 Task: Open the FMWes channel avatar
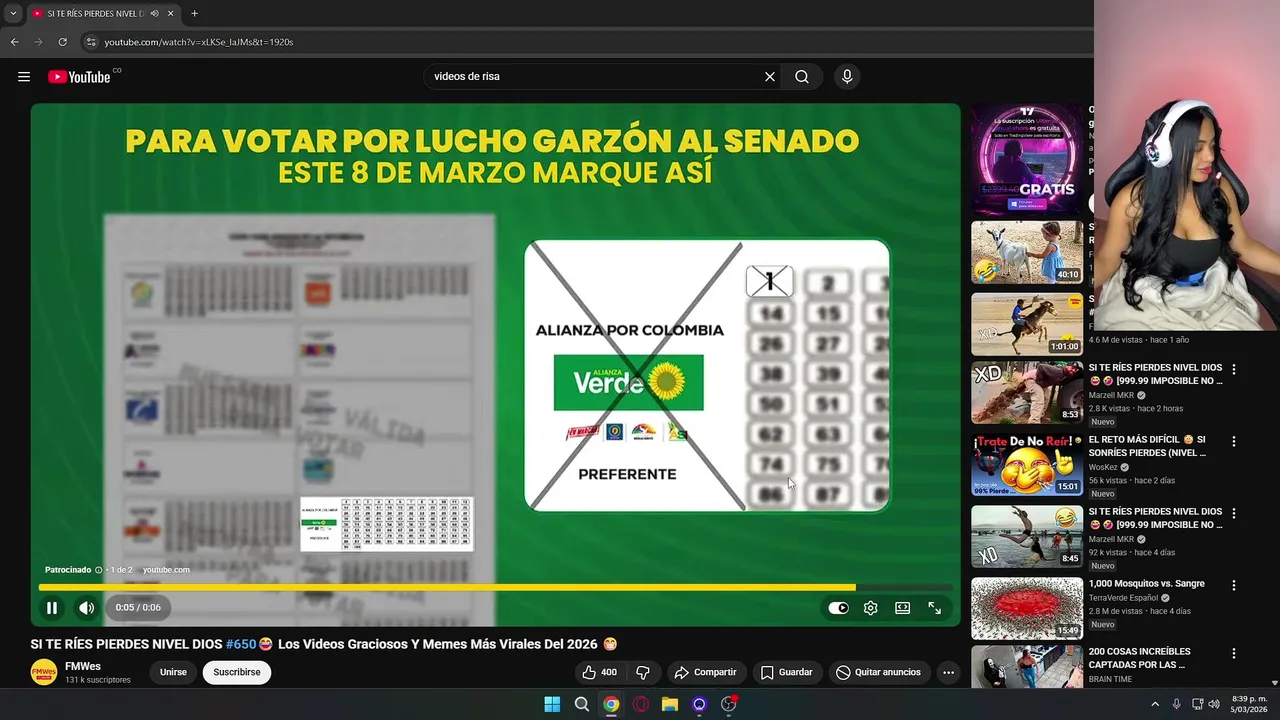click(44, 672)
